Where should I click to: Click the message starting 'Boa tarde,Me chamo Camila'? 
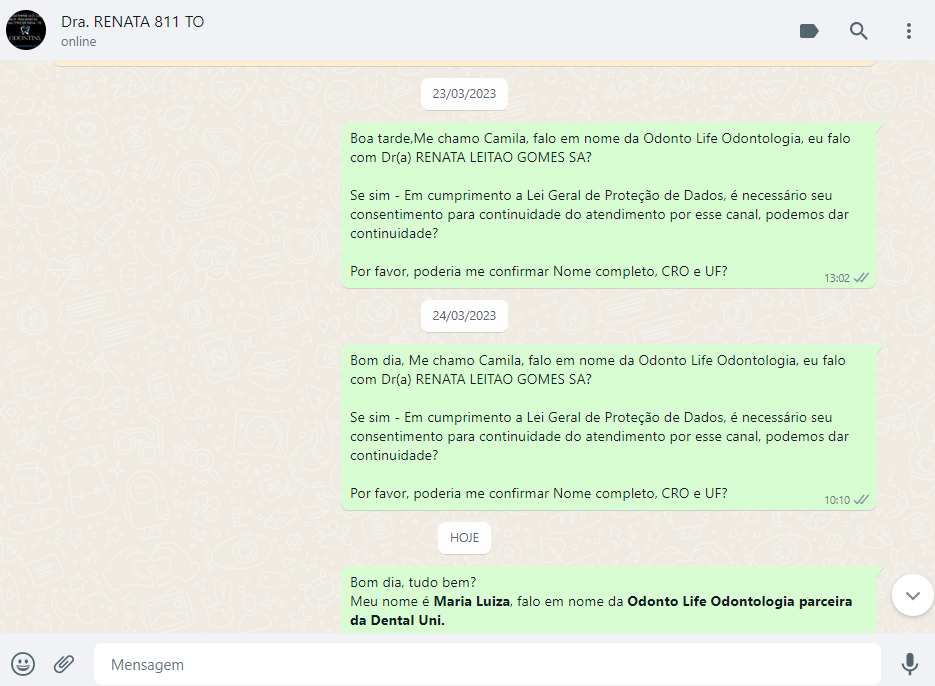click(608, 205)
